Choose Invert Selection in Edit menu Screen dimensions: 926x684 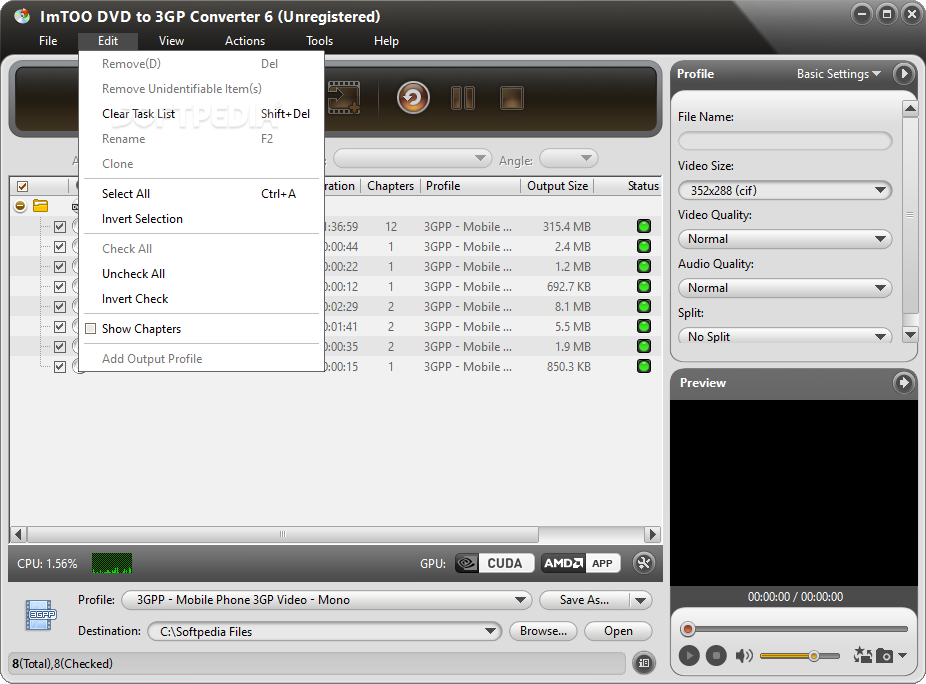coord(201,219)
